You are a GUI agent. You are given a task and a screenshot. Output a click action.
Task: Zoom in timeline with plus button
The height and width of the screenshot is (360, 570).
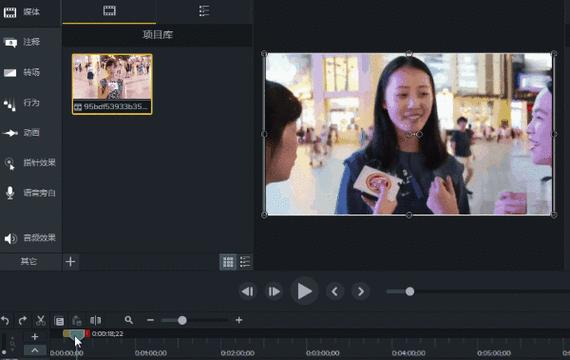[x=239, y=320]
